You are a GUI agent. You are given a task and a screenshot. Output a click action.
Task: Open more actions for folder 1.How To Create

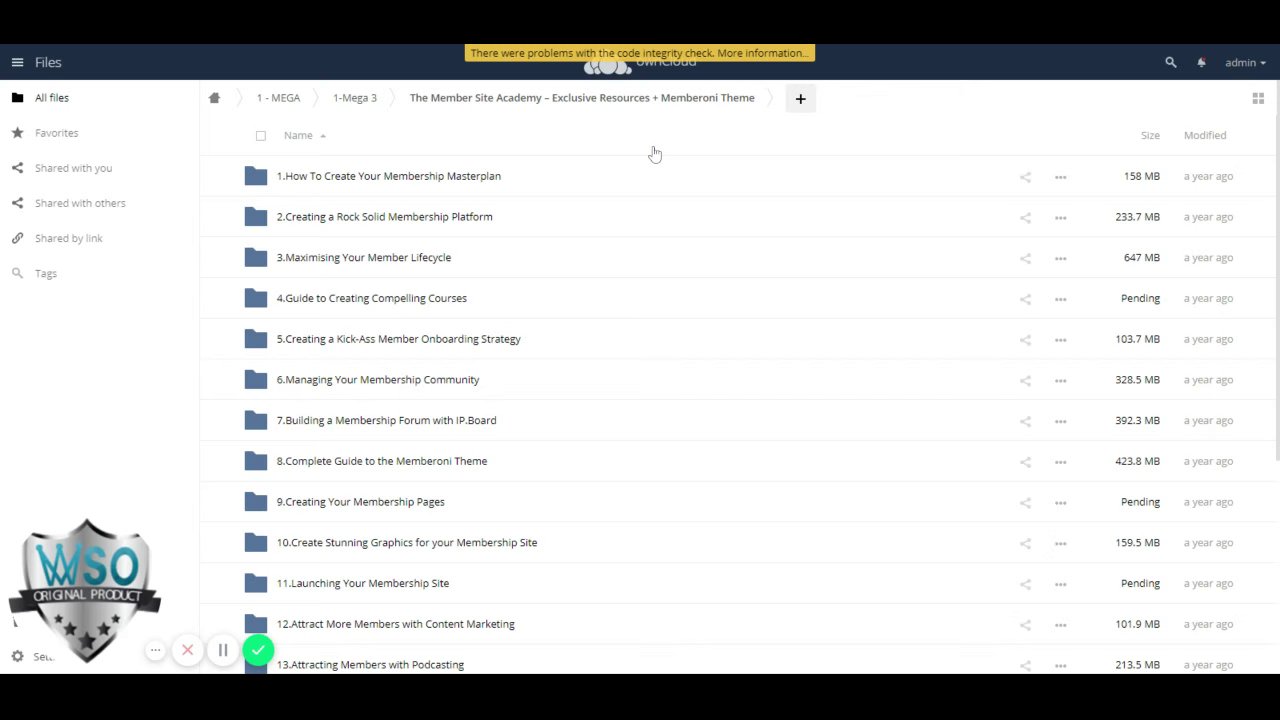1060,177
